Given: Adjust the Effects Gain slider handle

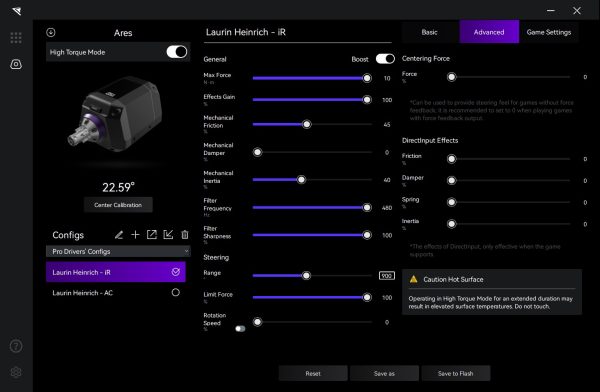Looking at the screenshot, I should tap(367, 100).
